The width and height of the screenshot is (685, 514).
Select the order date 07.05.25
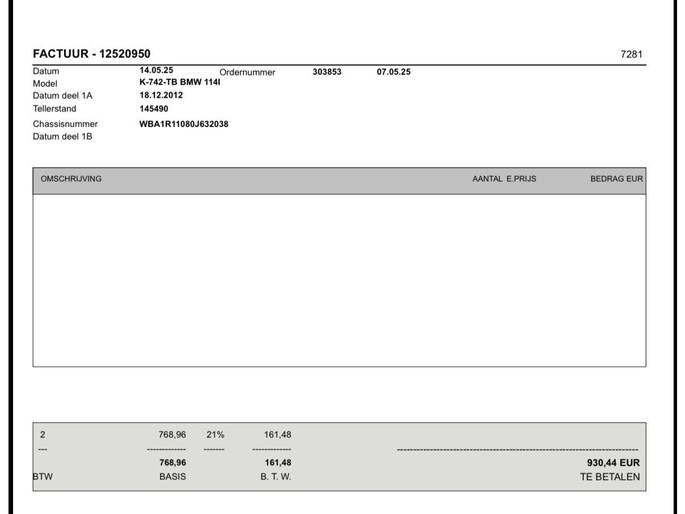tap(393, 72)
